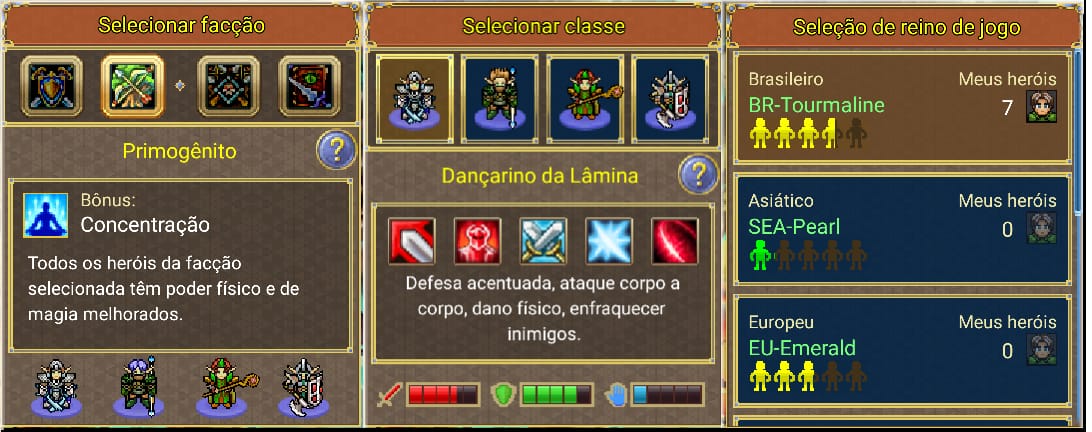Click the Concentração meditation bonus icon

point(45,215)
